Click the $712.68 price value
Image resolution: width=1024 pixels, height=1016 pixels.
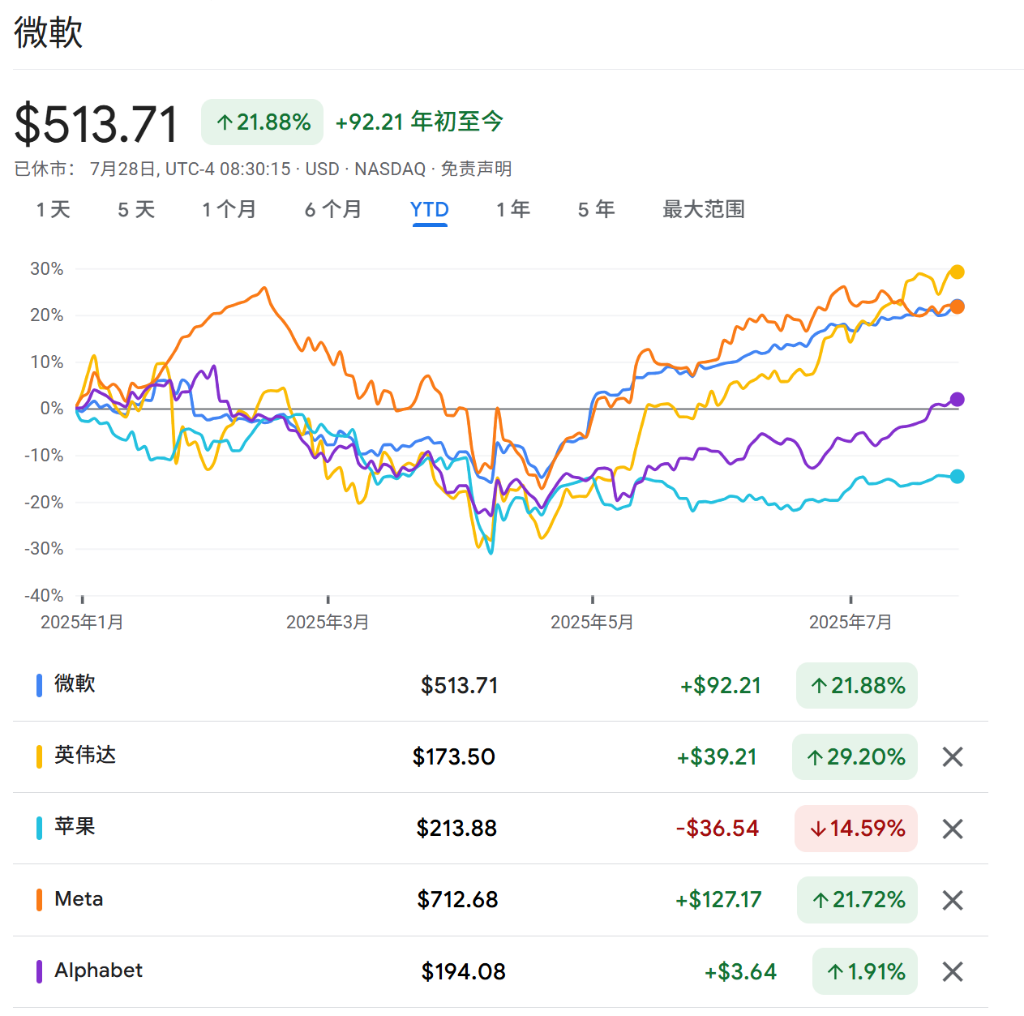(x=457, y=900)
